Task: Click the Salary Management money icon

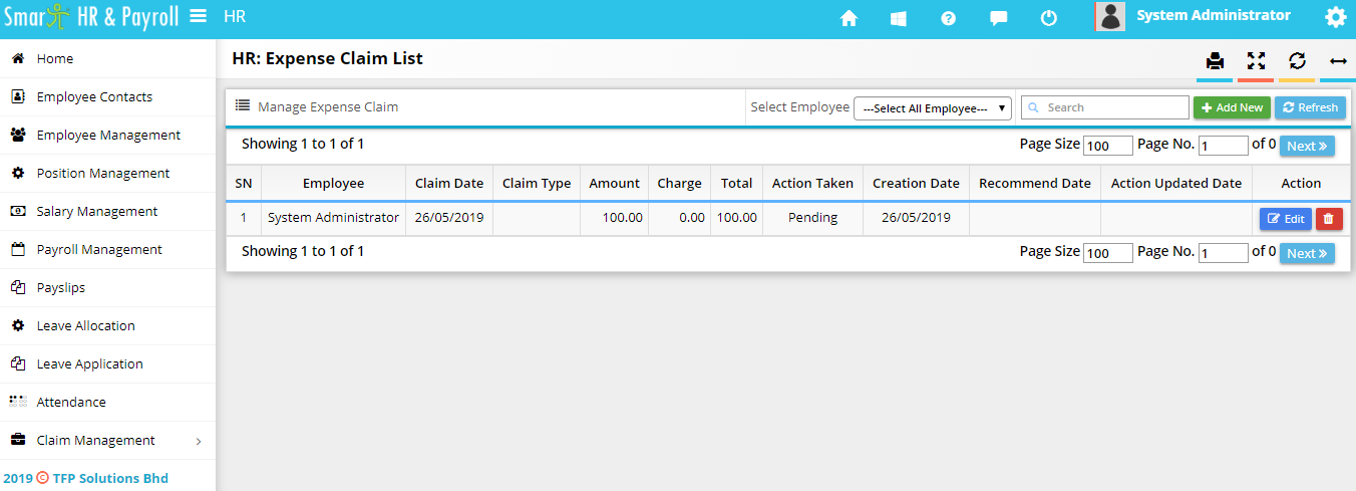Action: pos(18,211)
